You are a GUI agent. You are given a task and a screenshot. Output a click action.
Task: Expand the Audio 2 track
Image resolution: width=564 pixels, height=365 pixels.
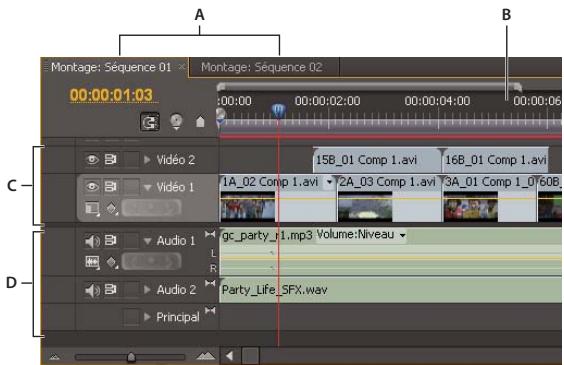(x=147, y=289)
